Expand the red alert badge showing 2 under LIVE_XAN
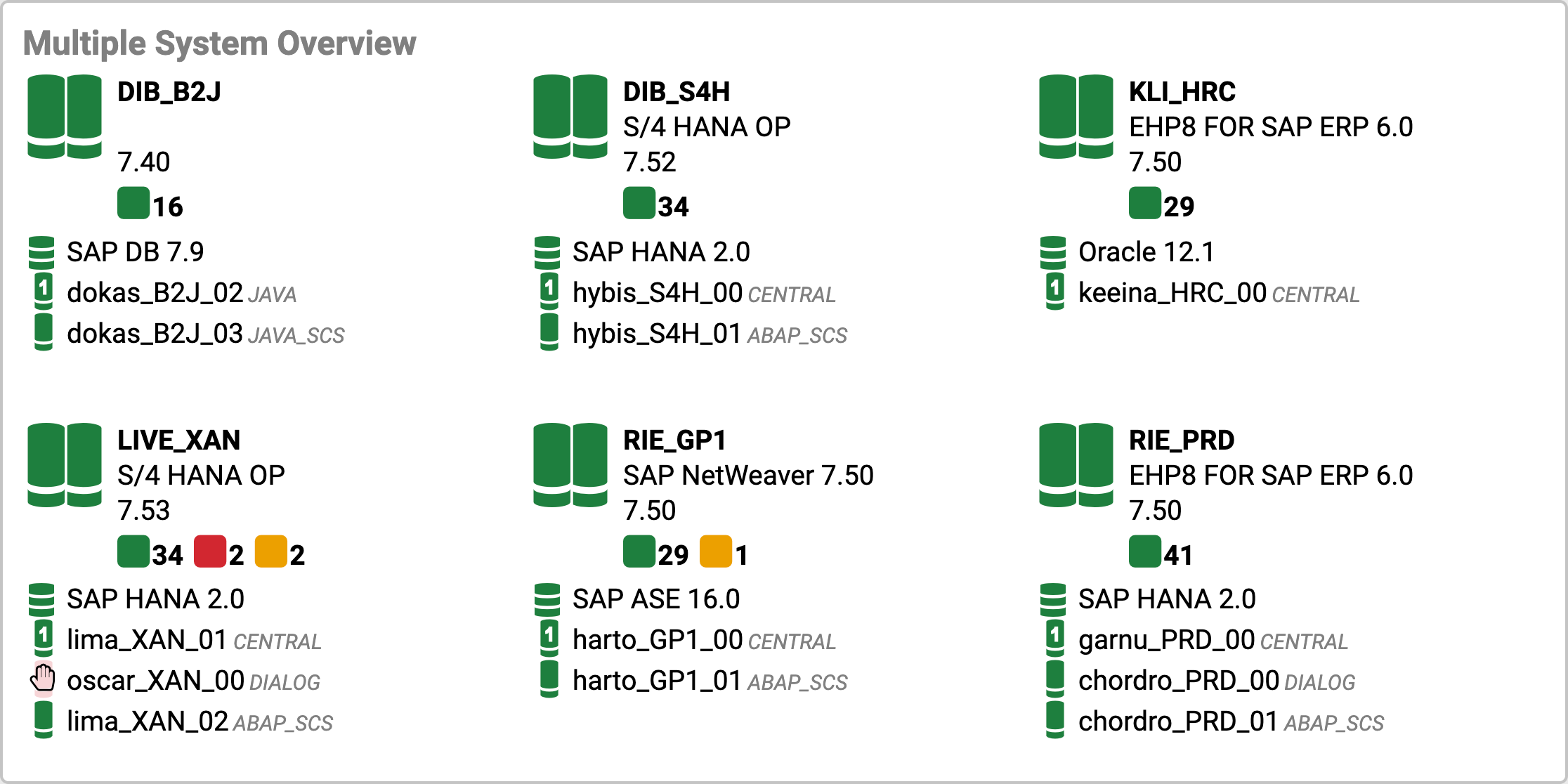This screenshot has height=784, width=1568. click(x=209, y=553)
